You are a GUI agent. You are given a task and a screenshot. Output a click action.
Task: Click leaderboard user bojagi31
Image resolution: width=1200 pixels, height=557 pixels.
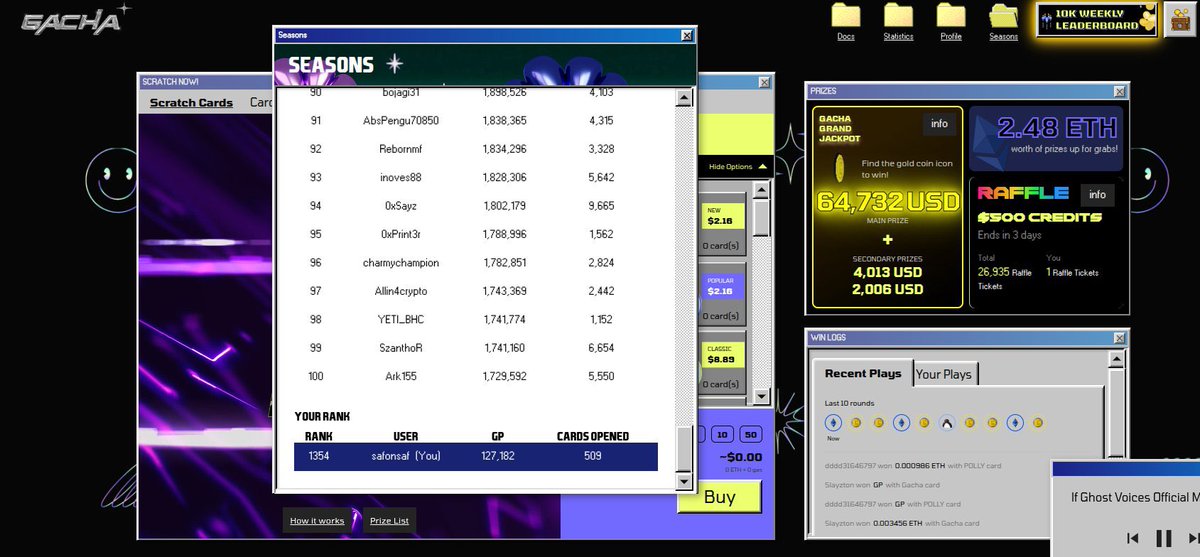400,92
